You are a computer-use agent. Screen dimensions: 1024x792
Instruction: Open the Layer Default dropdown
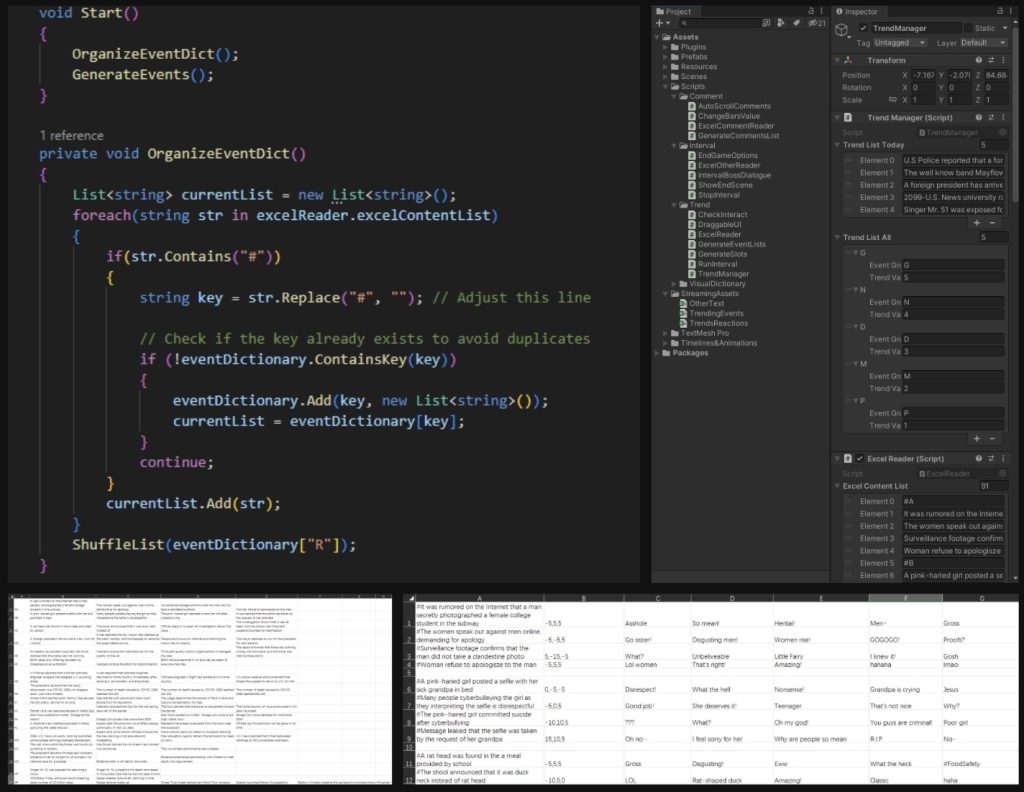pos(983,43)
